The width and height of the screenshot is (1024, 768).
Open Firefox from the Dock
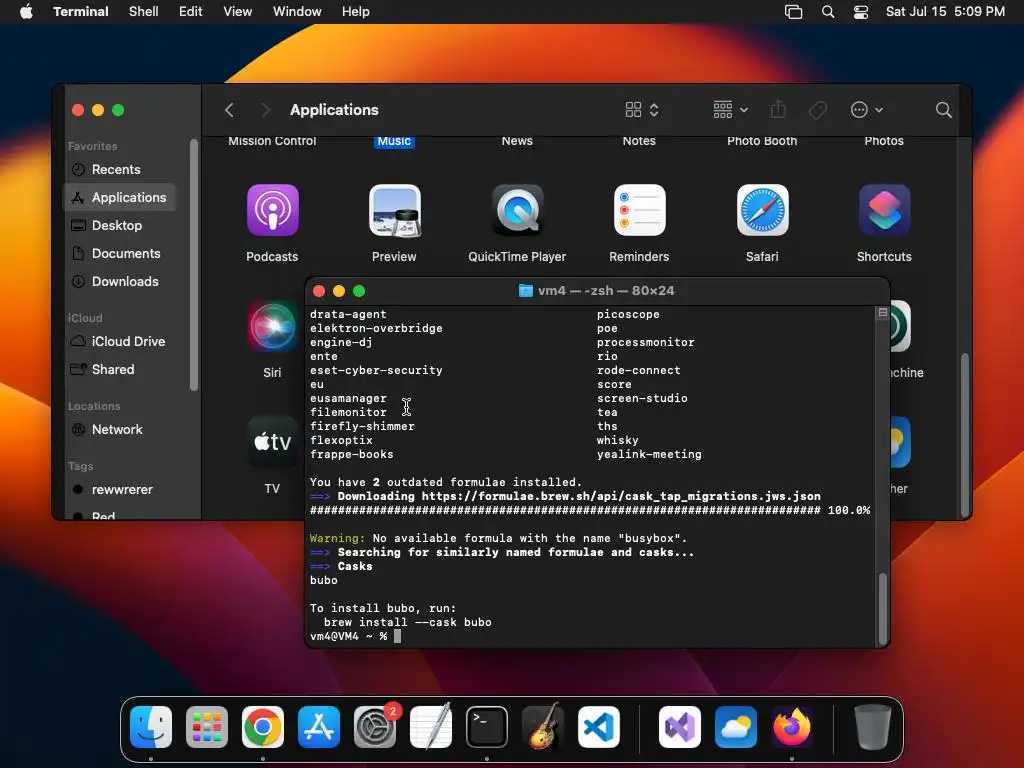(x=792, y=727)
